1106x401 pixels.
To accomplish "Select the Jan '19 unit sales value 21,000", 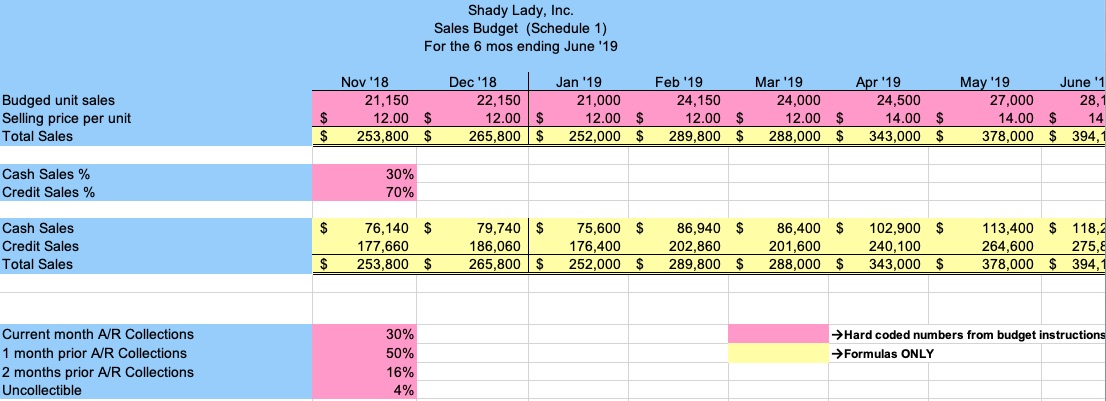I will 598,100.
